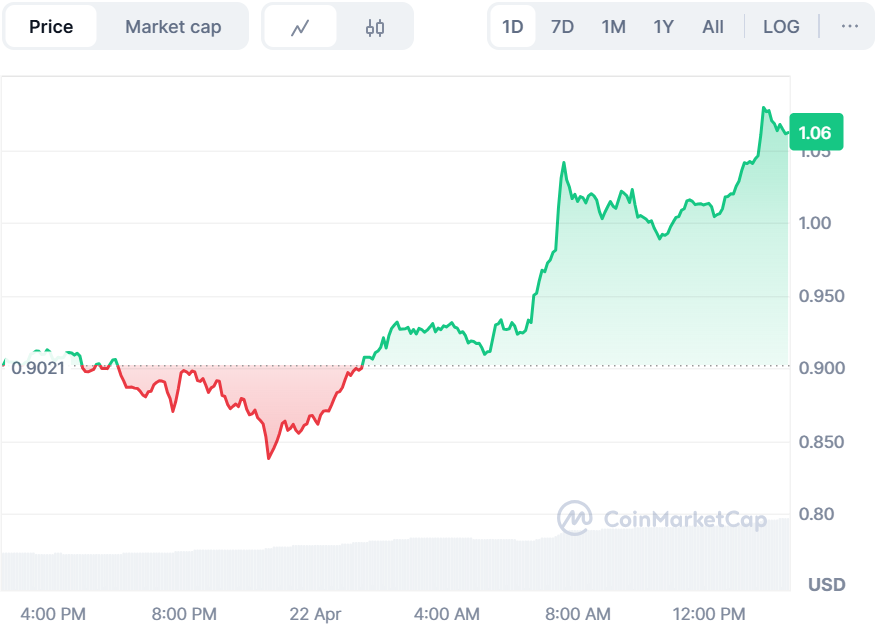This screenshot has height=628, width=877.
Task: Set time range to 1D
Action: (x=513, y=27)
